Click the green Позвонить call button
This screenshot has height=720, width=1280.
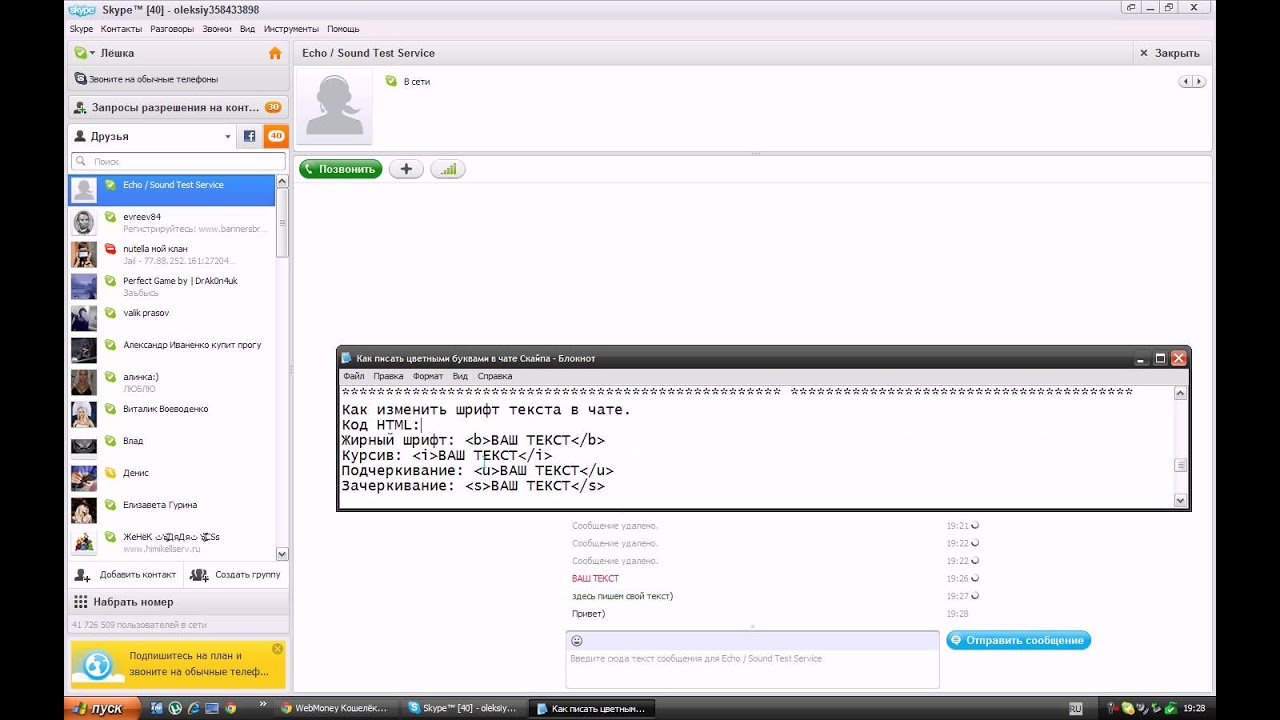point(340,169)
